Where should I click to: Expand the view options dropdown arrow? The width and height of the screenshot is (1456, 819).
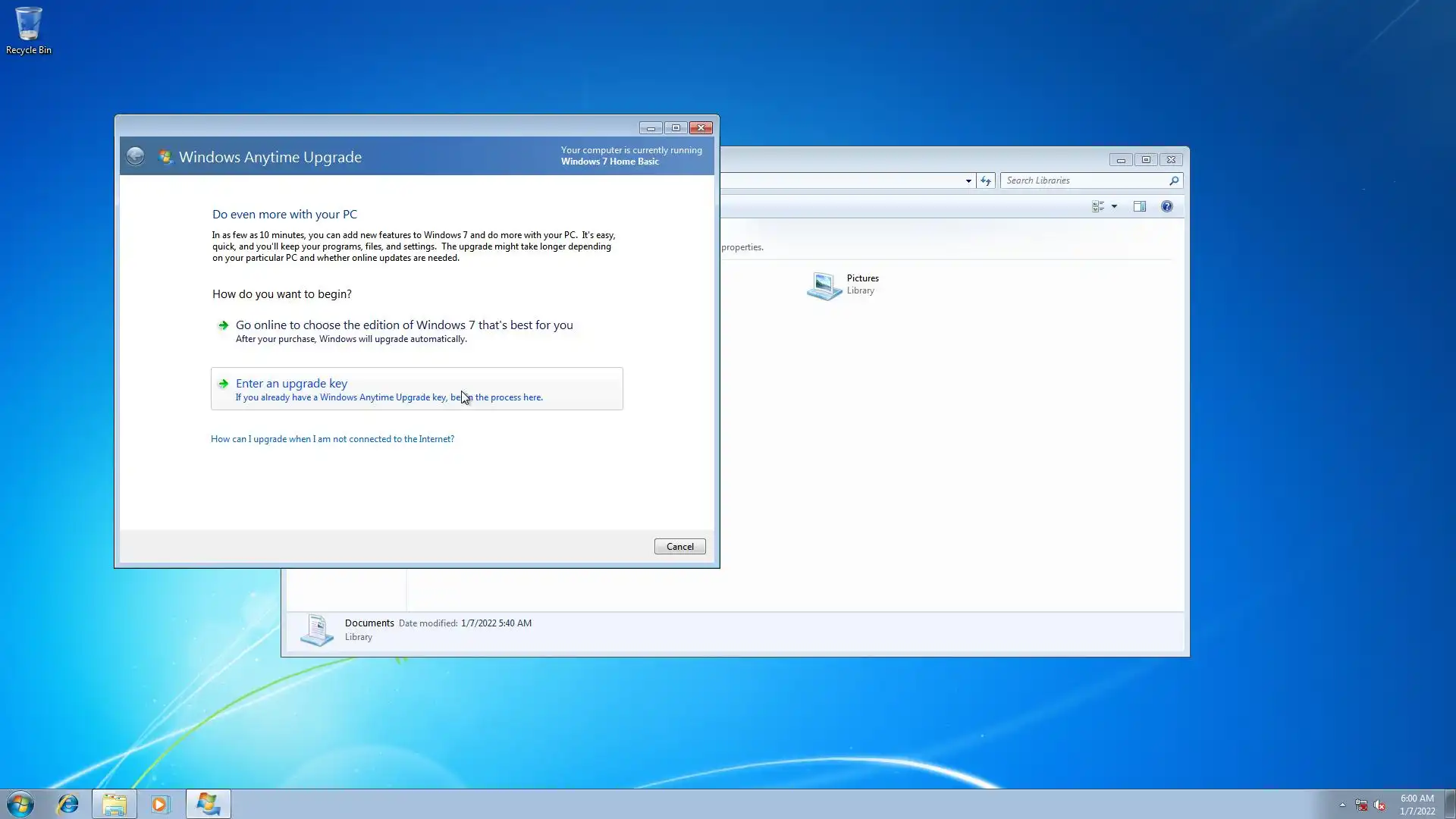[x=1114, y=206]
